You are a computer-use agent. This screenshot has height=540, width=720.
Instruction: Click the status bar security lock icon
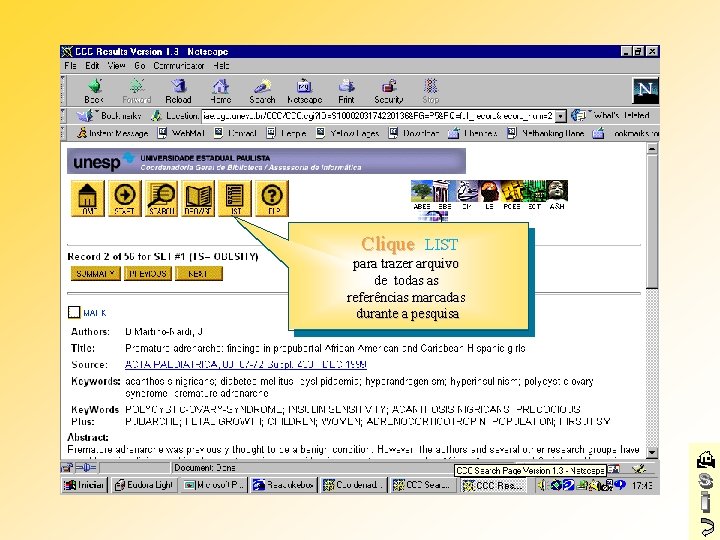tap(67, 468)
